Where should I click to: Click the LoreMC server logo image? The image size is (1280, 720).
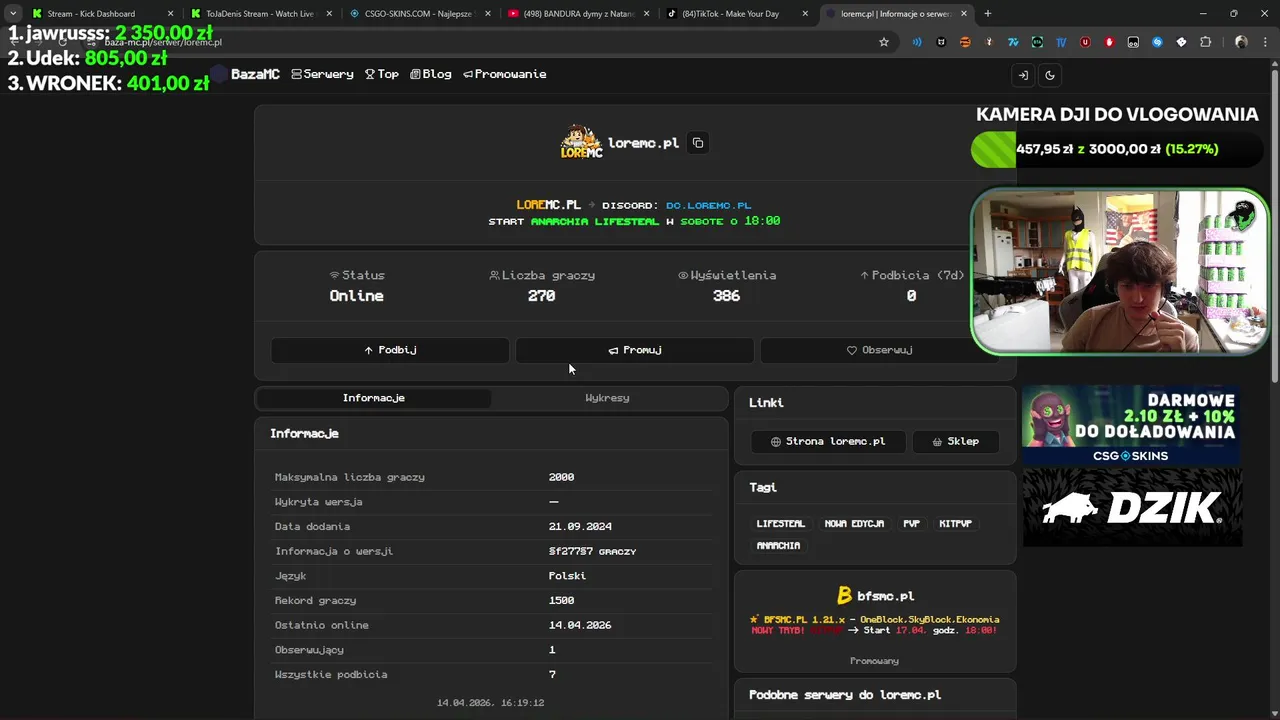point(581,143)
